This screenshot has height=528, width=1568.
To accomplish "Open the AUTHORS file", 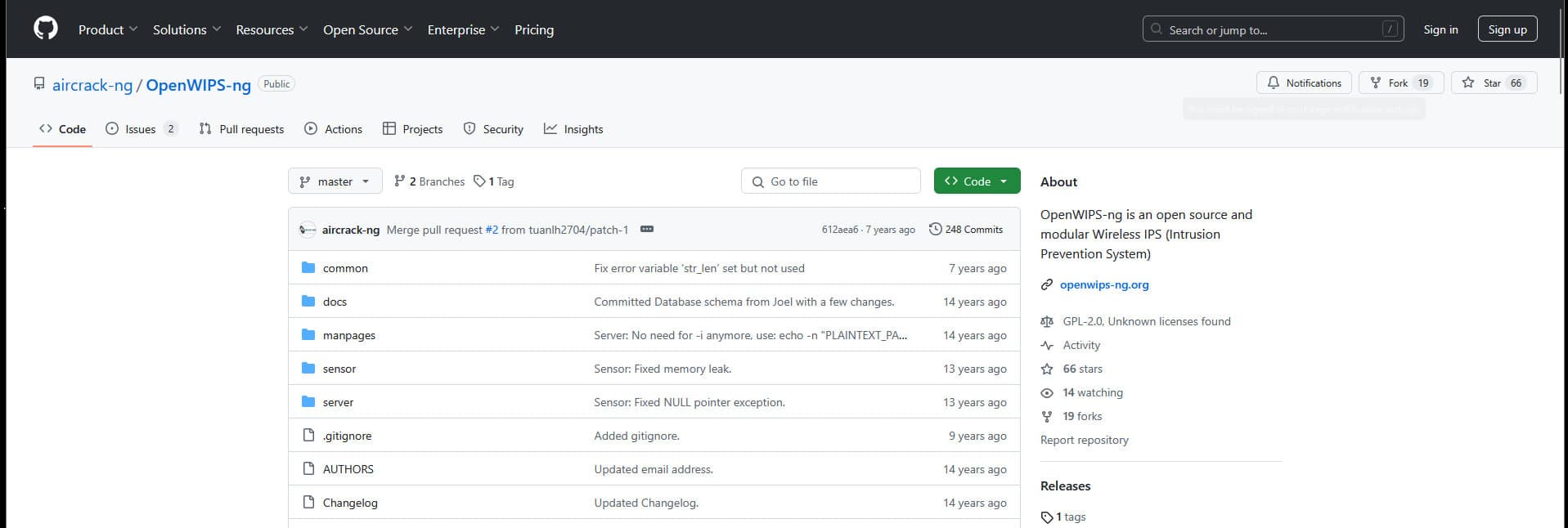I will [x=348, y=469].
